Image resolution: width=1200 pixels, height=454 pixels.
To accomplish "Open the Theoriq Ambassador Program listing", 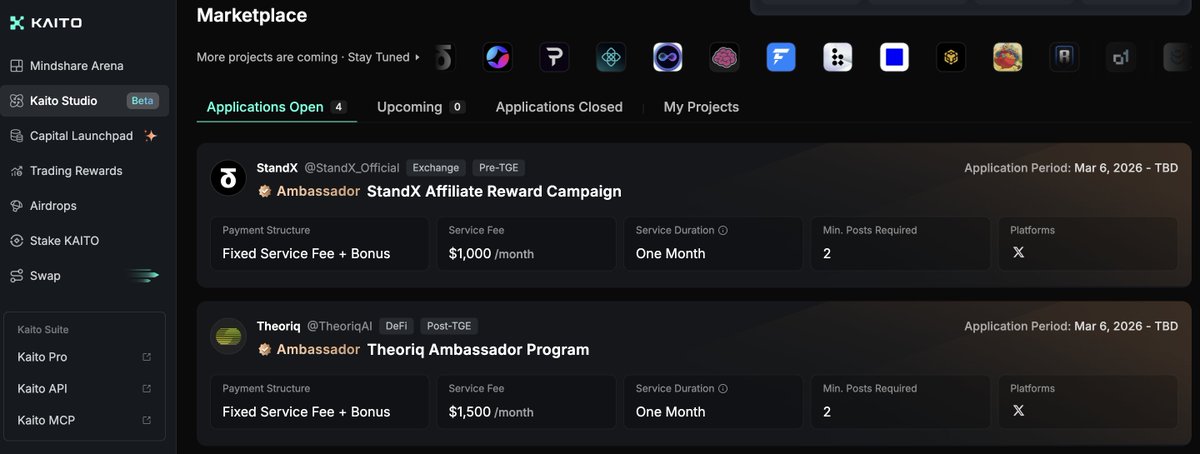I will pos(478,350).
